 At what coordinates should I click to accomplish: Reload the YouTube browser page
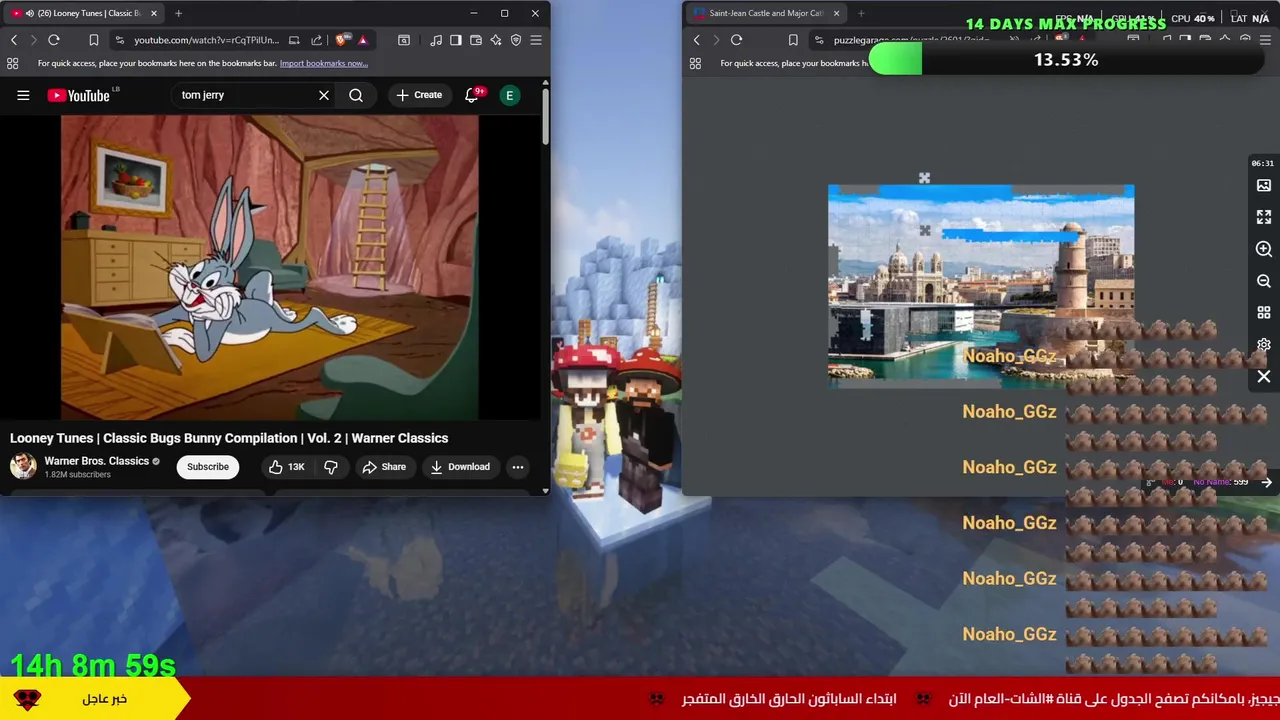(54, 40)
